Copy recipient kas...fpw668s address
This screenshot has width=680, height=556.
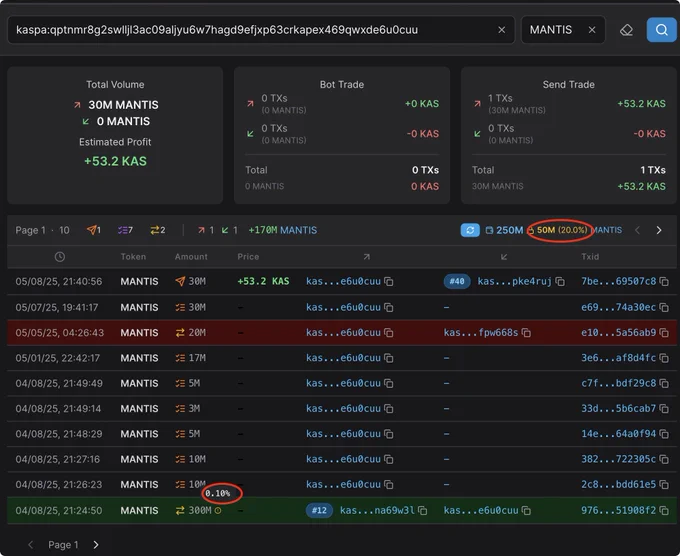click(526, 333)
